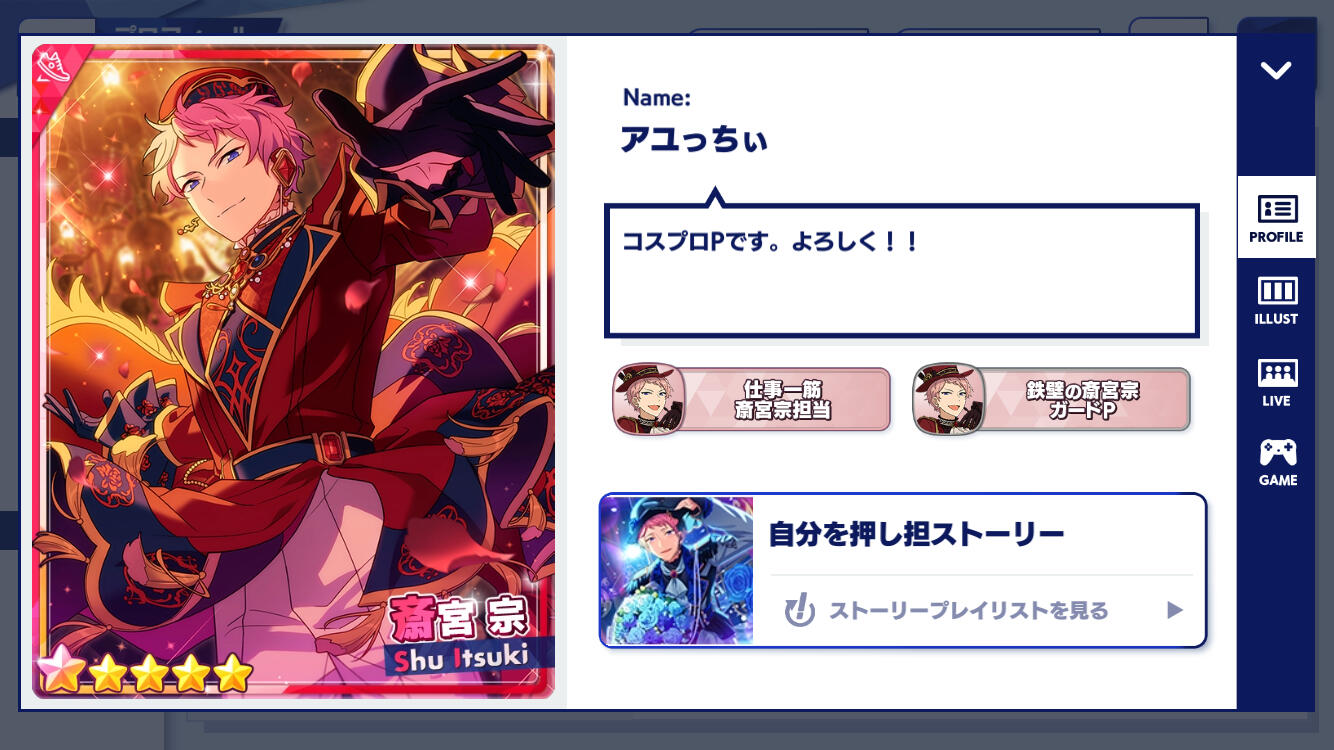Click the play arrow beside story playlist

point(1175,610)
